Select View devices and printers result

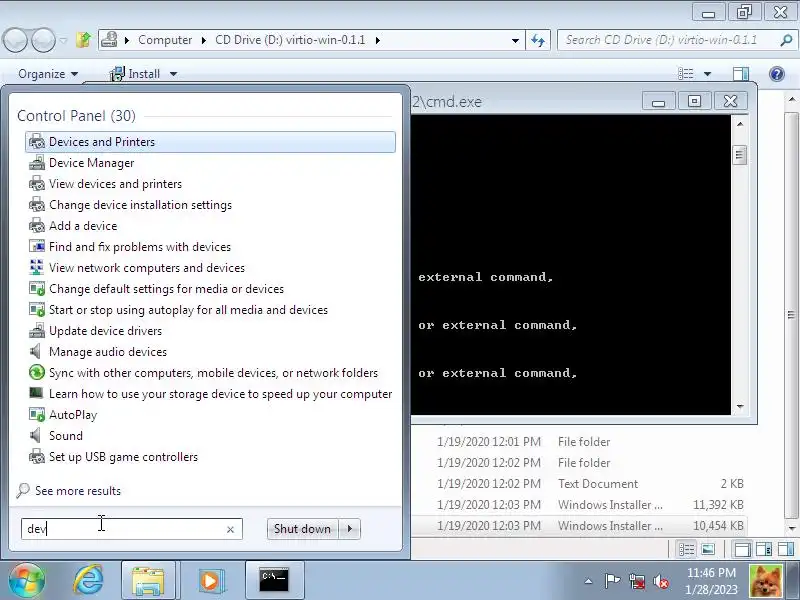[115, 184]
